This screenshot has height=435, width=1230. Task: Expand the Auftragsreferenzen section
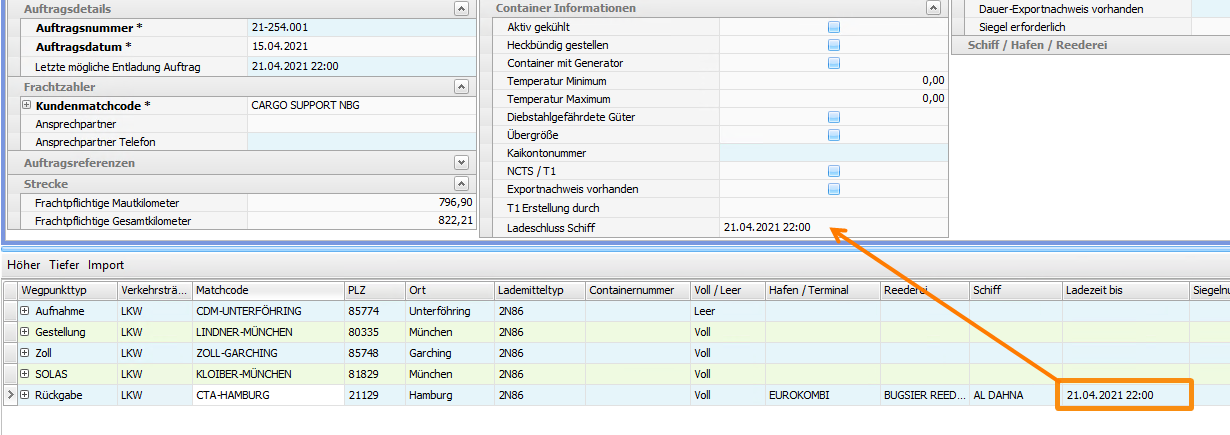click(x=461, y=162)
